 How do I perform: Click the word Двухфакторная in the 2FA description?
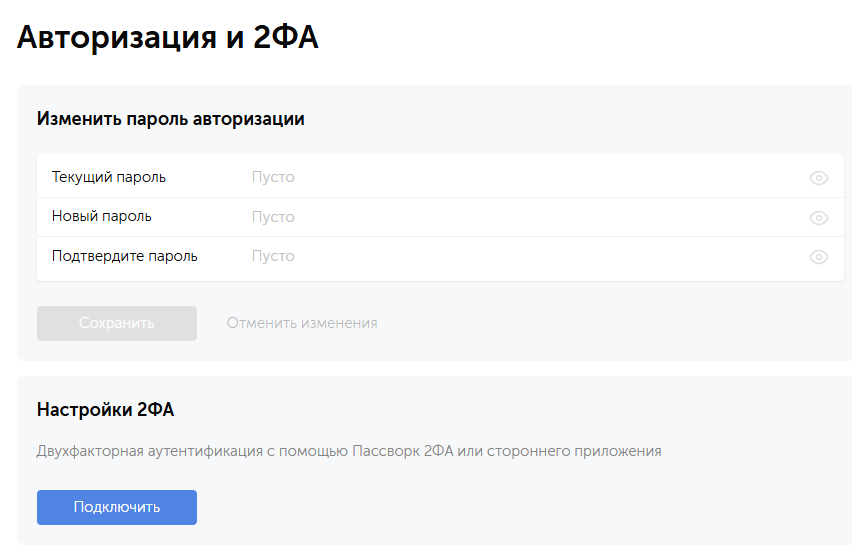[x=86, y=451]
